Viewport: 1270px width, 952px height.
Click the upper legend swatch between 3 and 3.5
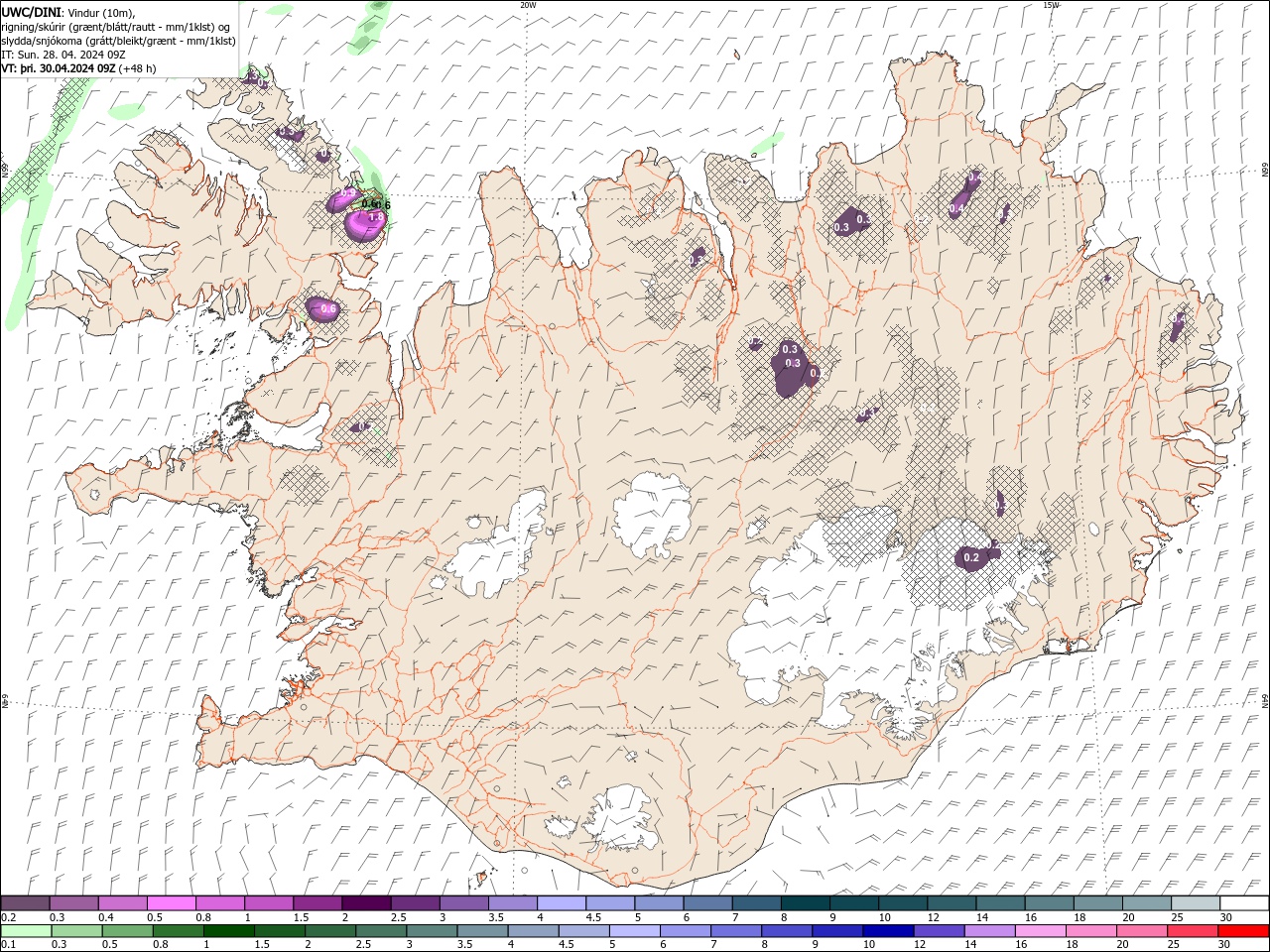tap(464, 903)
